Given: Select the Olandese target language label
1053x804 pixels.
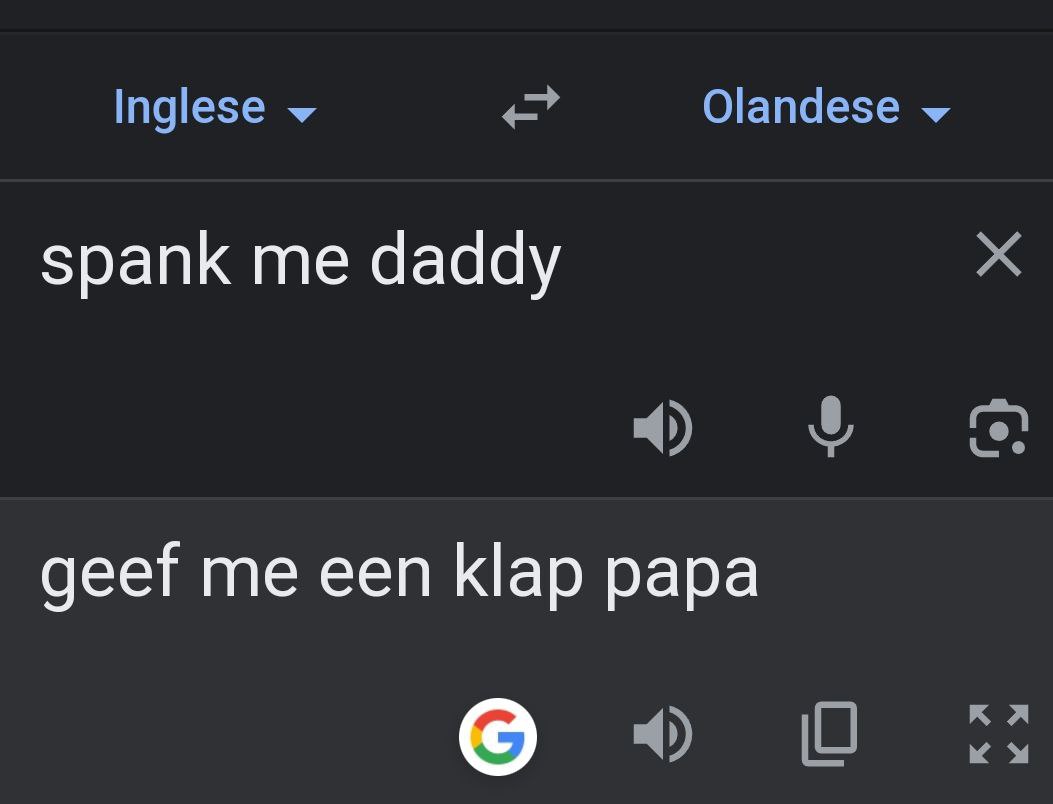Looking at the screenshot, I should click(x=801, y=107).
